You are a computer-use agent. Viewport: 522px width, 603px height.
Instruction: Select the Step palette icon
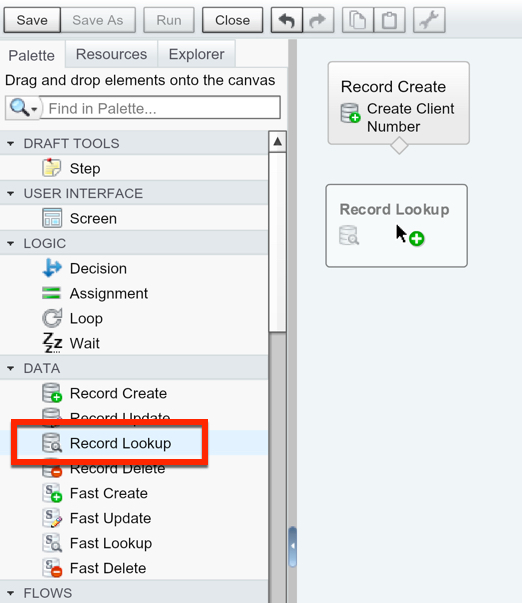pyautogui.click(x=52, y=168)
